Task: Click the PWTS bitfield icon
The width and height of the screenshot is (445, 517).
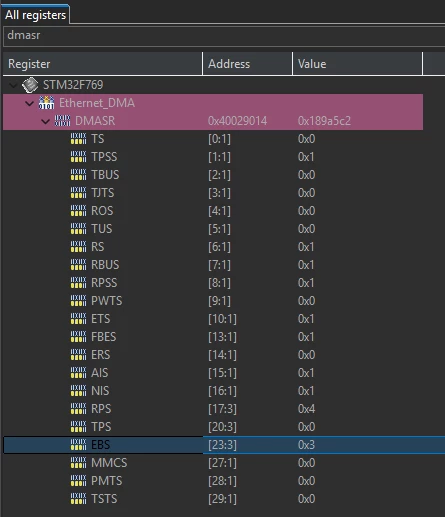Action: 78,301
